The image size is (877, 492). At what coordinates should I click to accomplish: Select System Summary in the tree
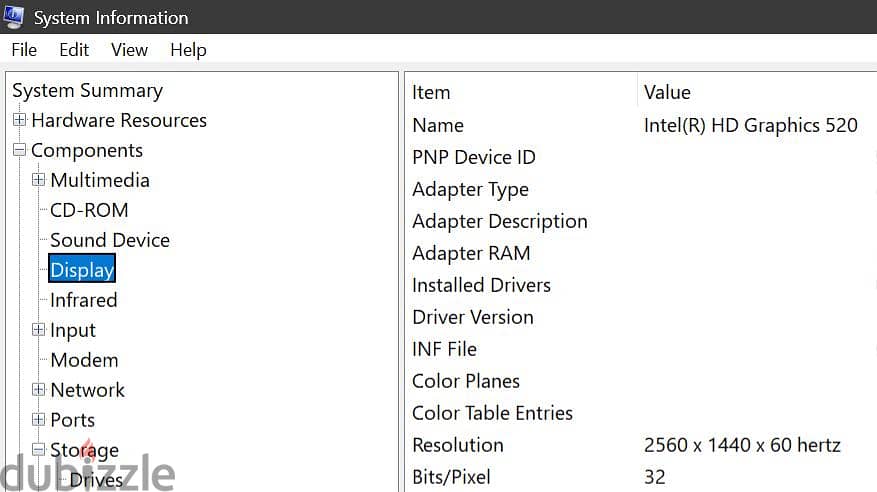pyautogui.click(x=87, y=91)
